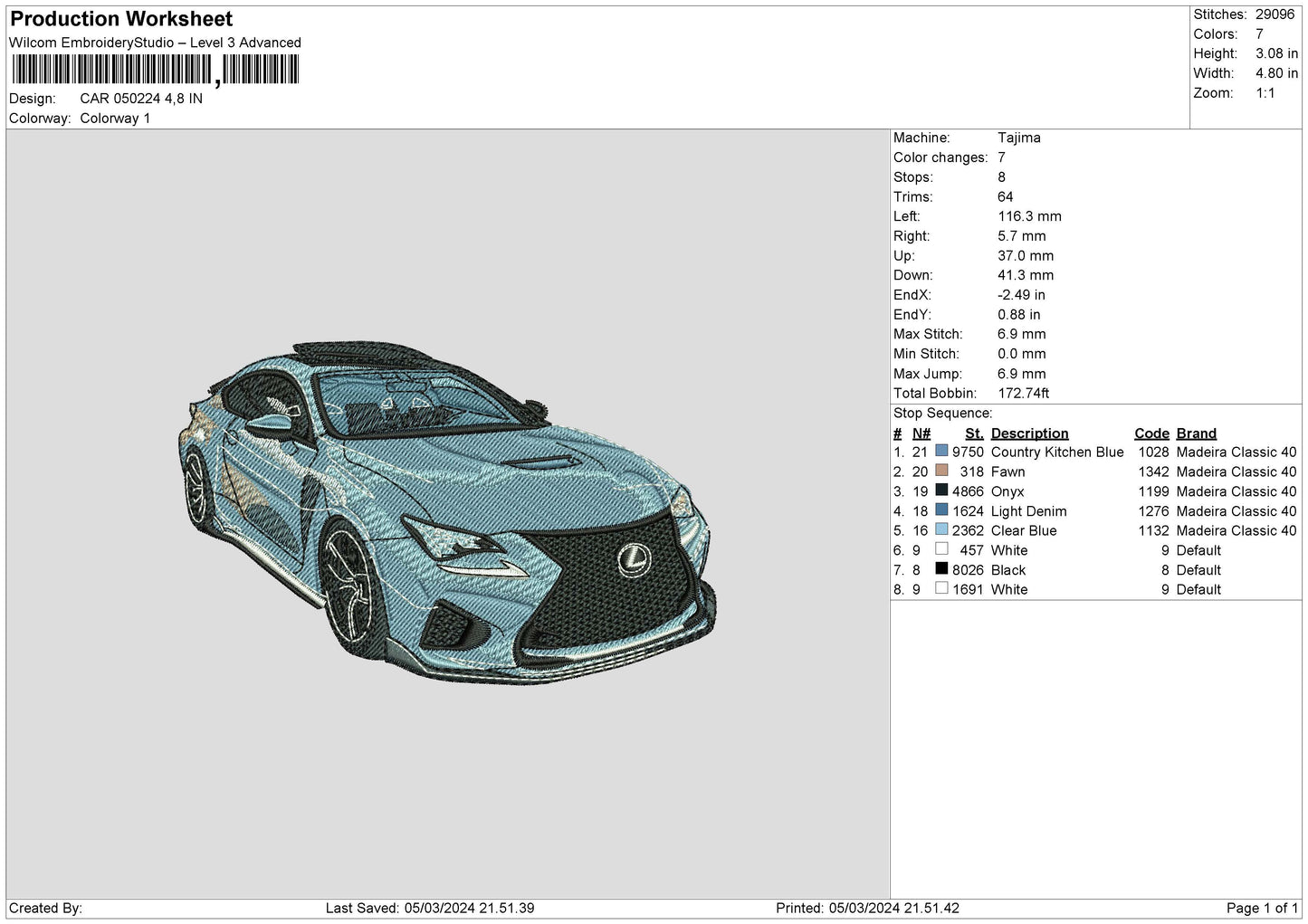
Task: Click the thread code "1132"
Action: click(1154, 530)
